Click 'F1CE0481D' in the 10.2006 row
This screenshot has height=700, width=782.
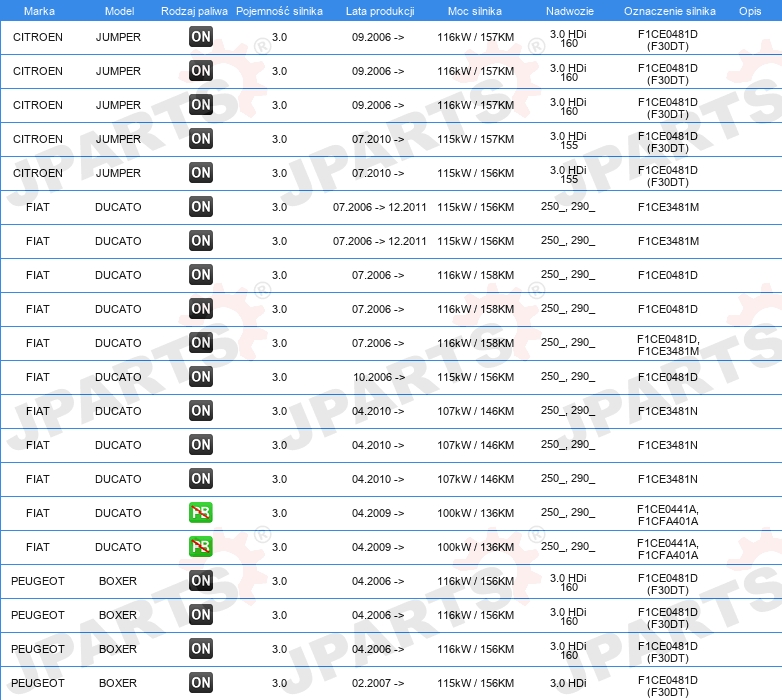(x=668, y=377)
